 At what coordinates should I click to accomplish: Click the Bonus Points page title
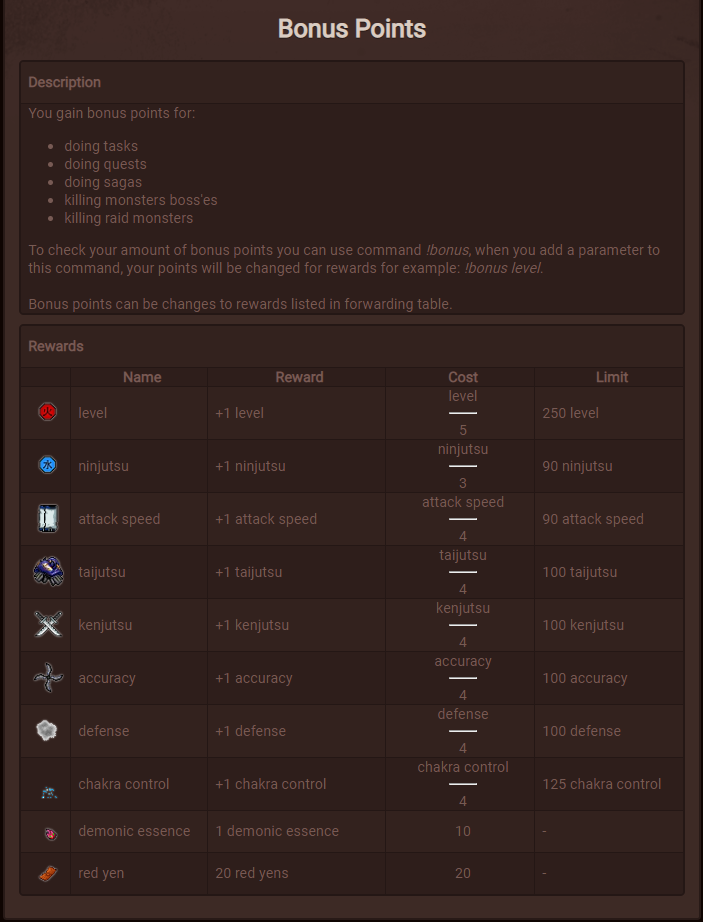coord(352,28)
